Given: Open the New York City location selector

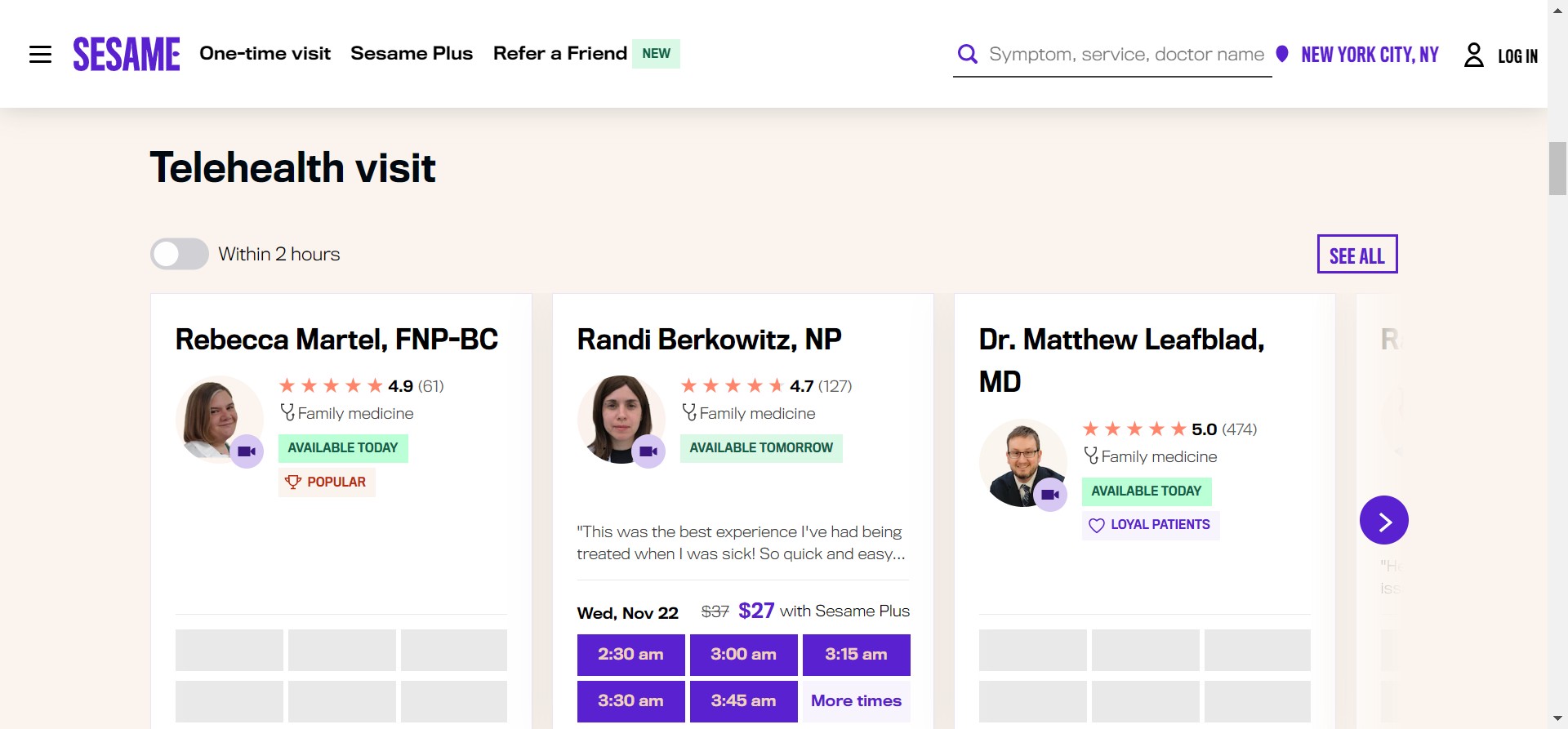Looking at the screenshot, I should coord(1370,55).
